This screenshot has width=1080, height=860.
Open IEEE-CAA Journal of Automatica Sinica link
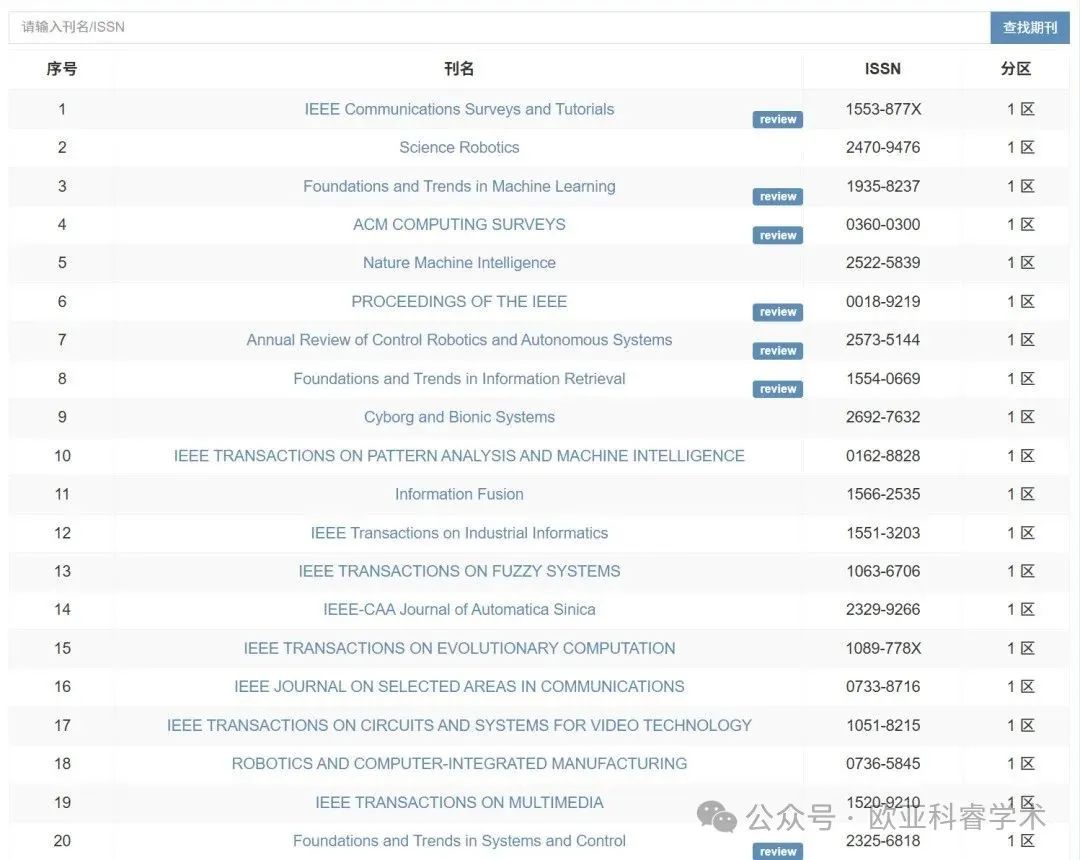tap(459, 609)
